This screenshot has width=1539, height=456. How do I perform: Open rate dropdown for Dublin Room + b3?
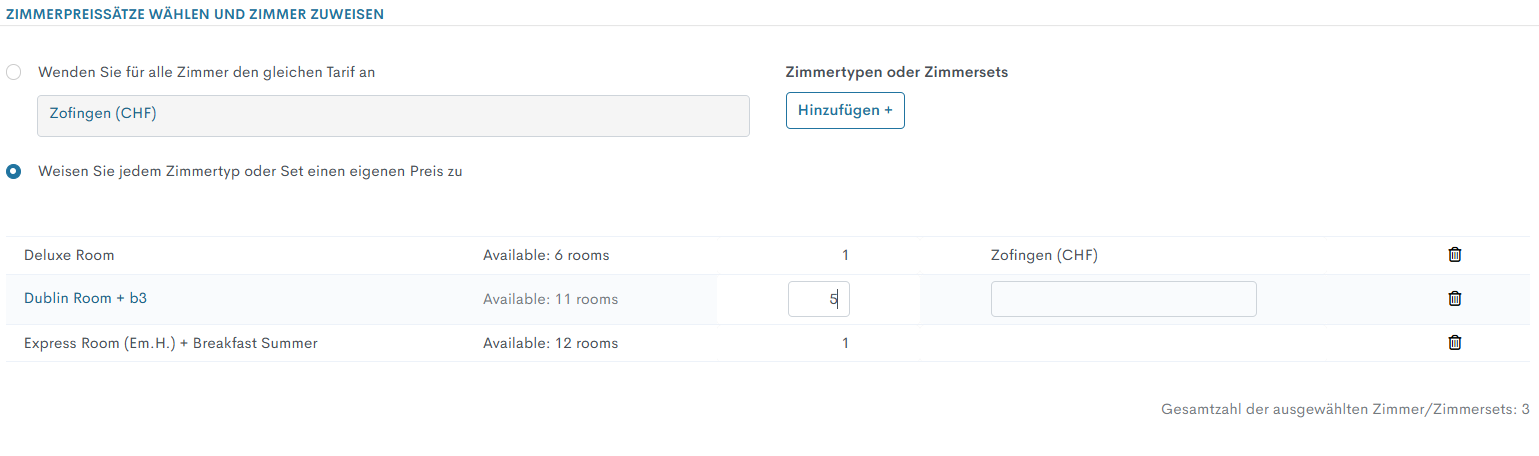(x=1123, y=299)
